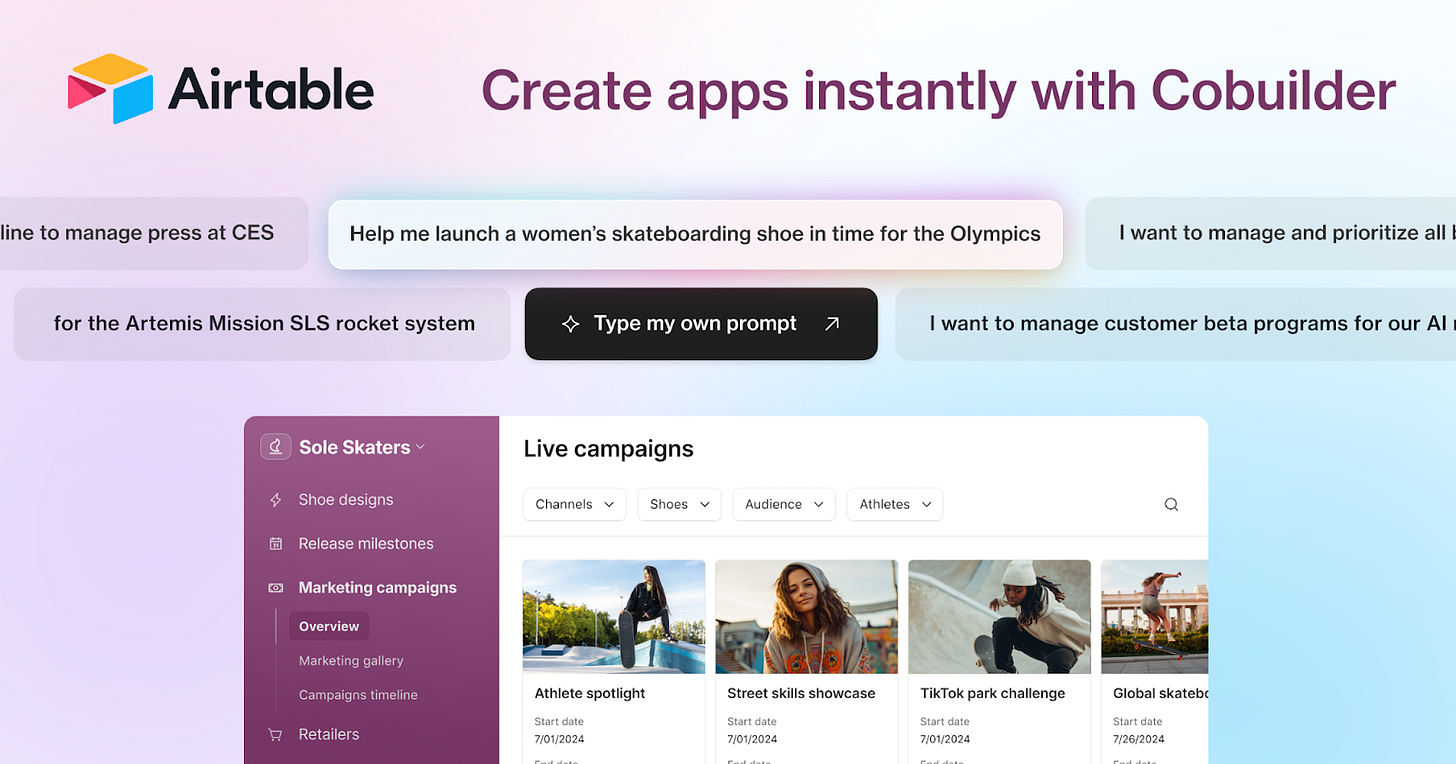
Task: Open Shoe designs in the sidebar
Action: [346, 500]
